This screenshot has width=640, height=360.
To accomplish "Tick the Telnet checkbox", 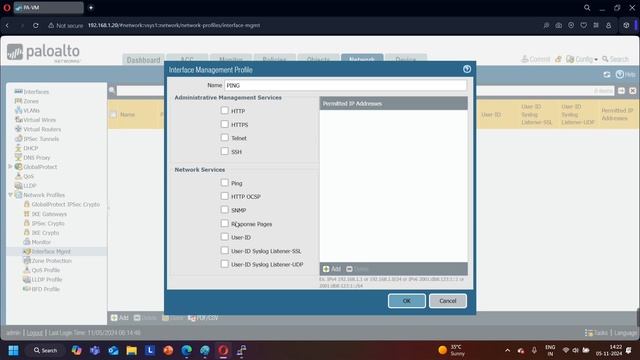I will tap(224, 138).
